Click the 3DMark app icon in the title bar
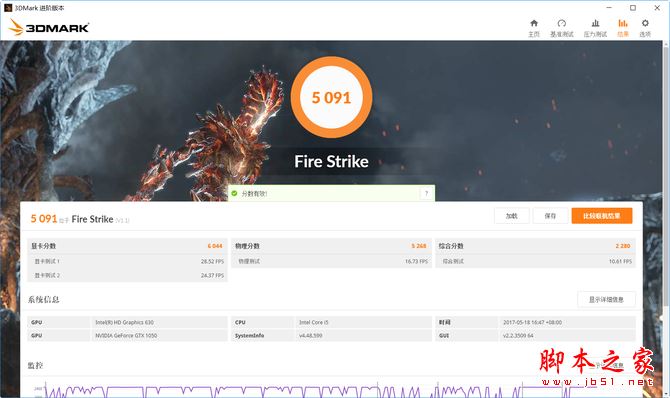Screen dimensions: 670x398 (8, 8)
